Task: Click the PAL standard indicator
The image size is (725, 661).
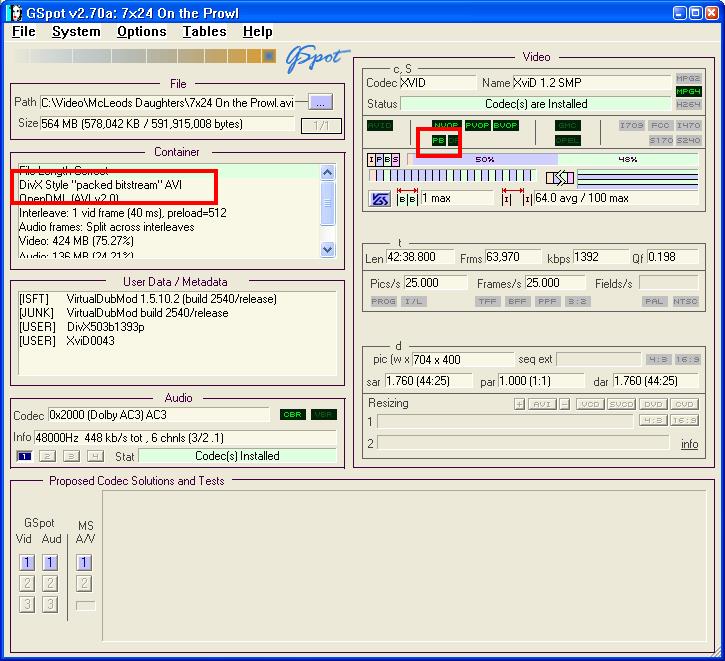Action: pyautogui.click(x=654, y=301)
